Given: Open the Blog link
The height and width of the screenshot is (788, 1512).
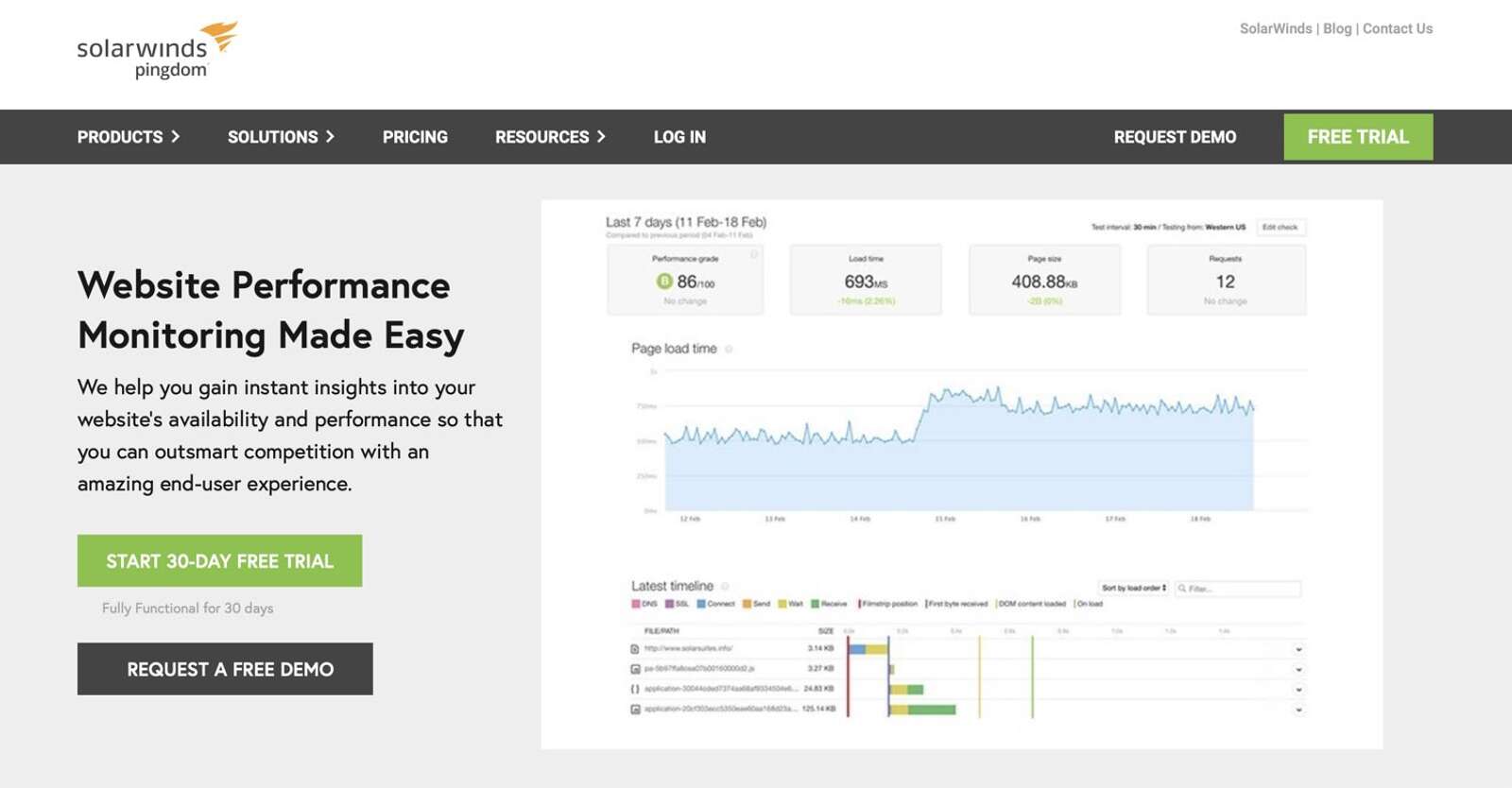Looking at the screenshot, I should 1337,29.
